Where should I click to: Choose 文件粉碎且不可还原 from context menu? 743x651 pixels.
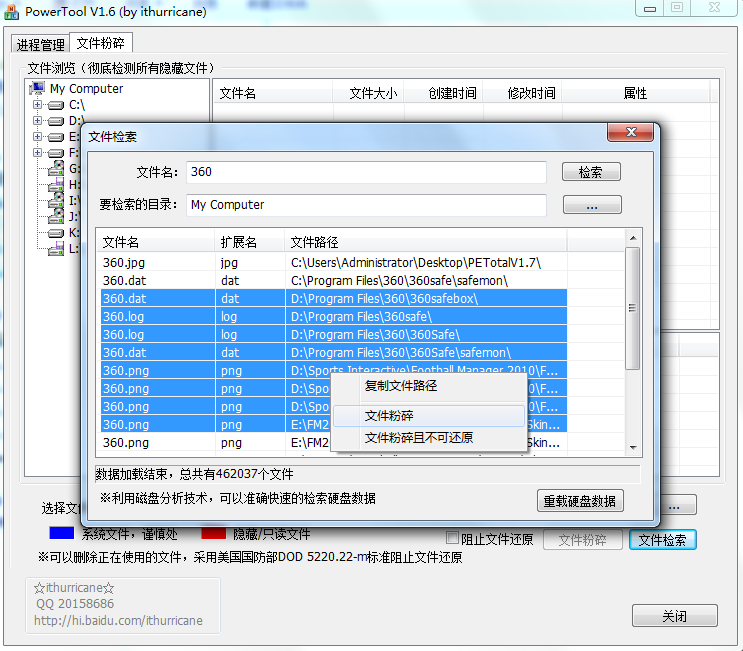pos(430,438)
